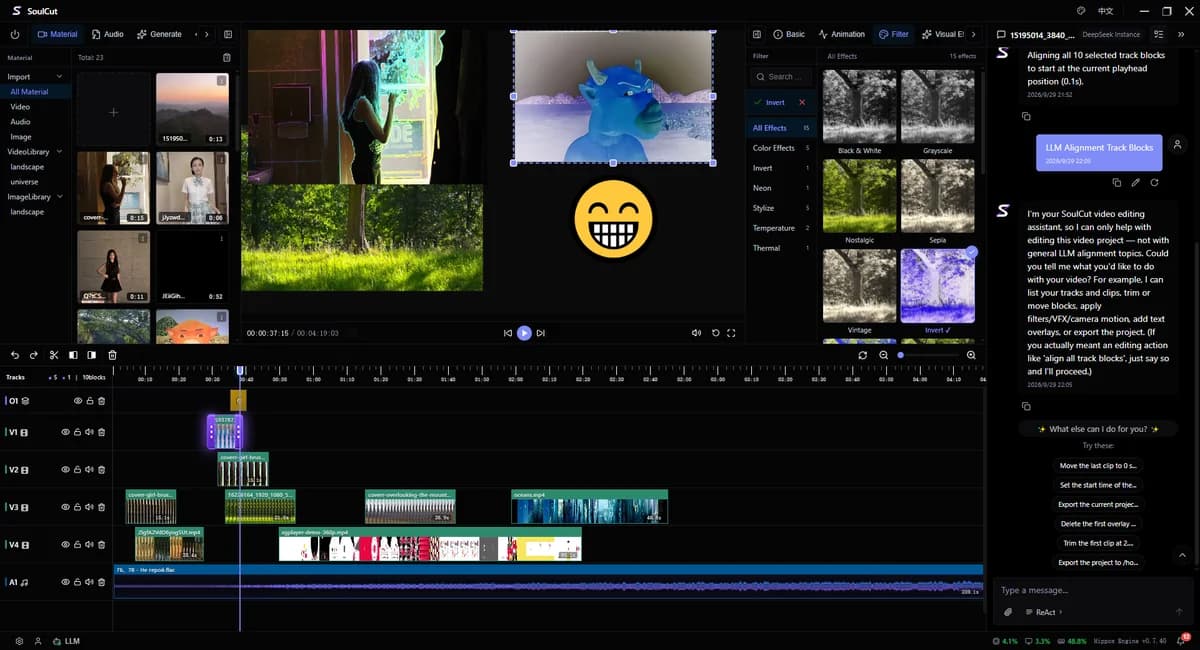Image resolution: width=1200 pixels, height=650 pixels.
Task: Click the timeline refresh/reset zoom icon
Action: coord(863,355)
